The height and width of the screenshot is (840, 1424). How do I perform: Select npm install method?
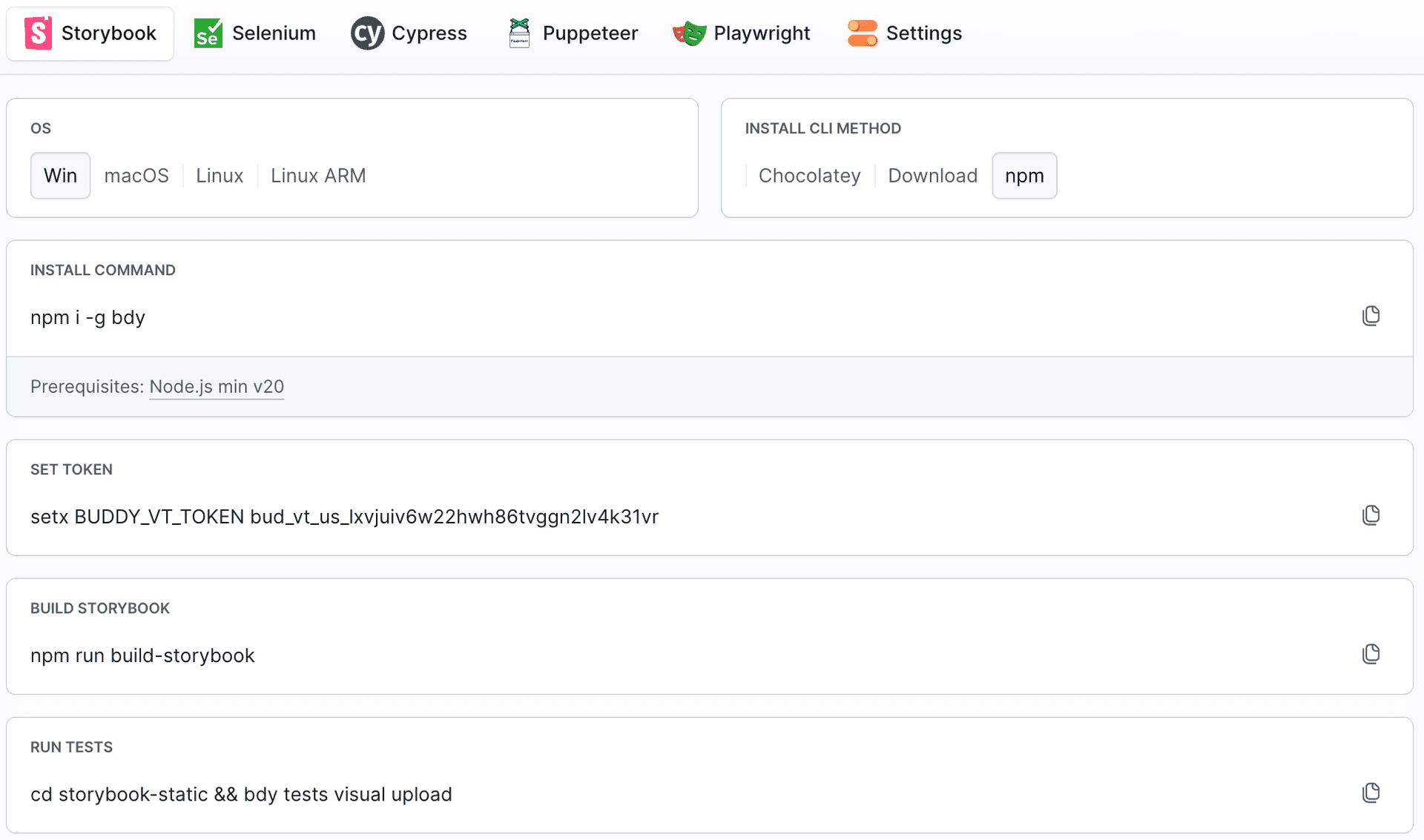[1024, 176]
